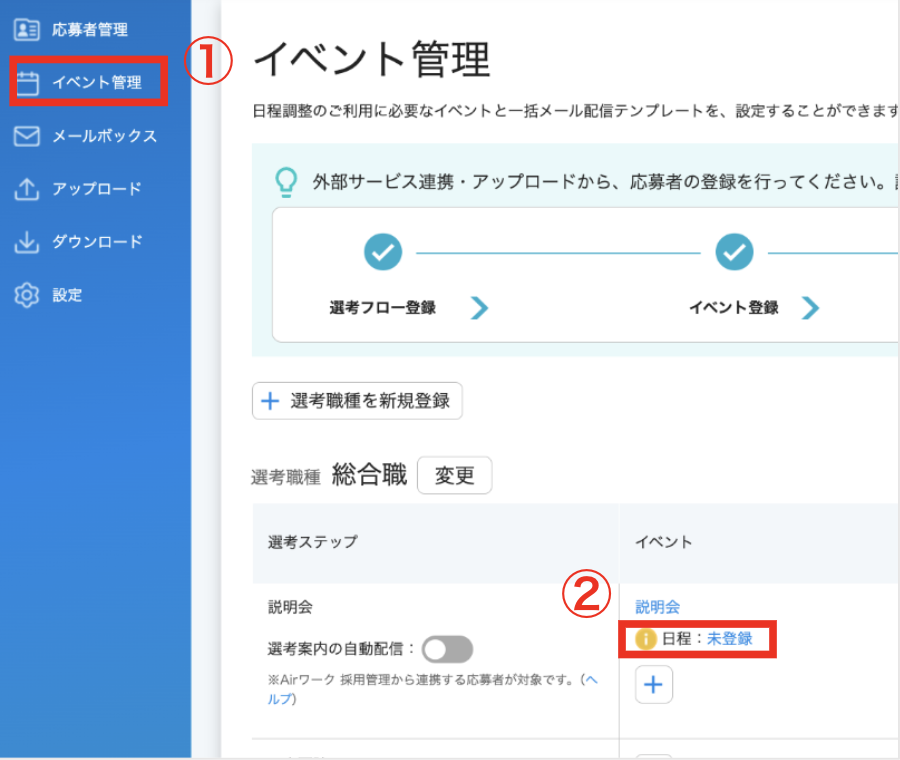Screen dimensions: 900x760
Task: Click the + button to add an event
Action: [x=654, y=685]
